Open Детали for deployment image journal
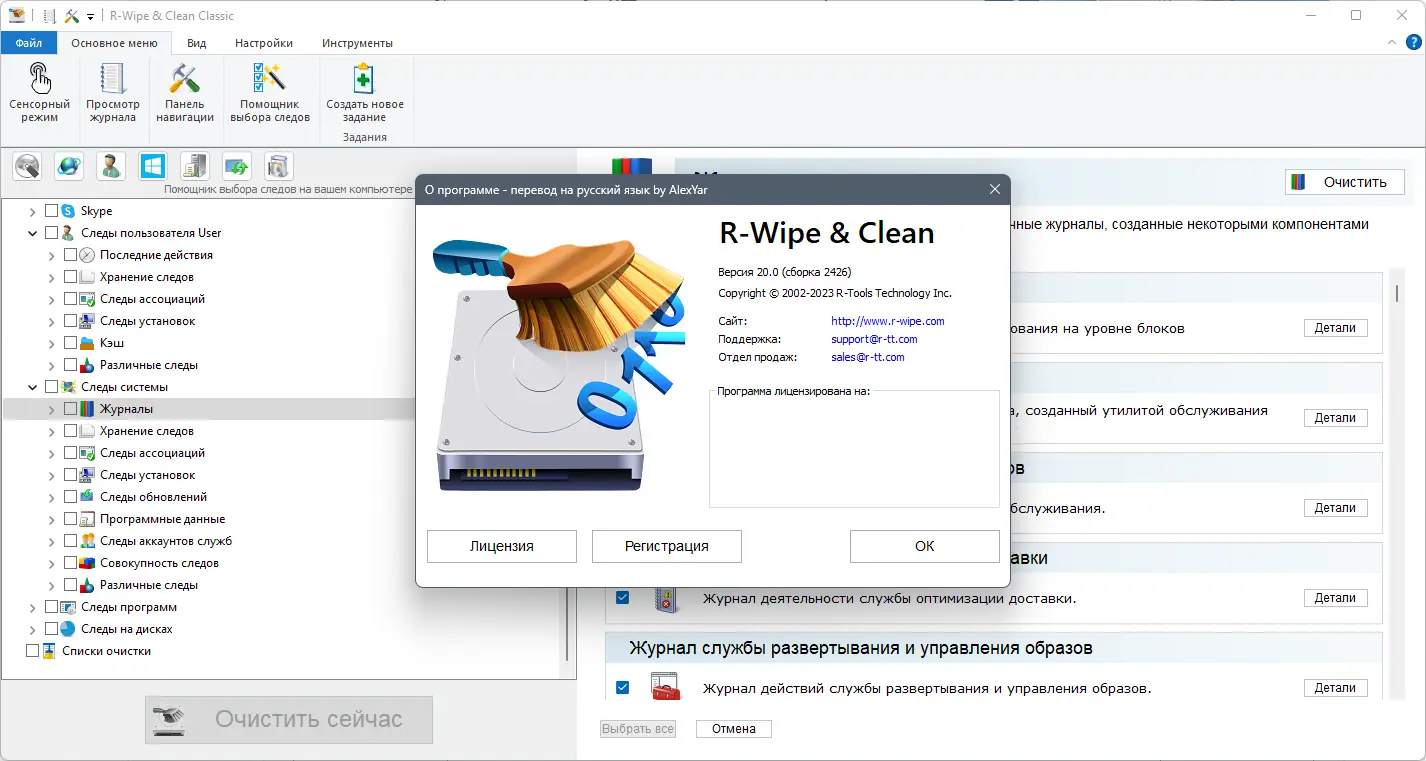 [x=1335, y=688]
